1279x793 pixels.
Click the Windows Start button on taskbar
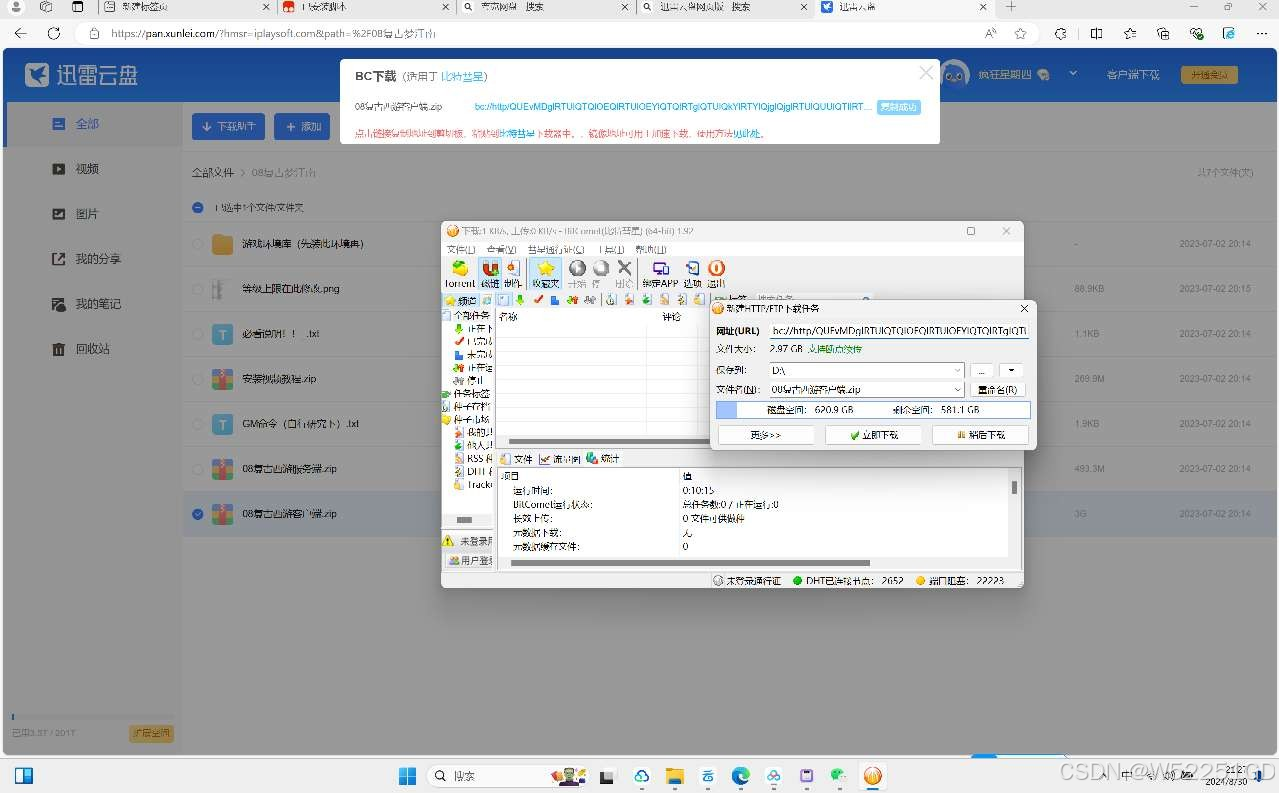coord(408,776)
